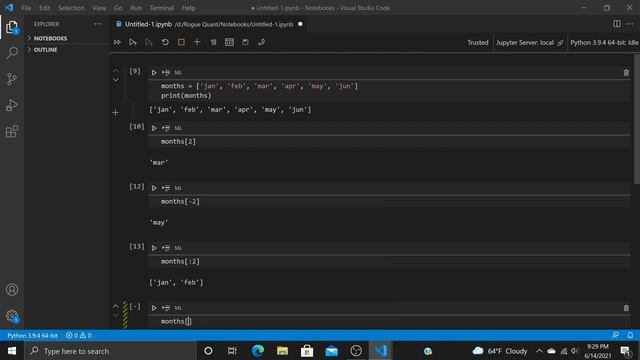Open Explorer views and more actions menu
This screenshot has height=360, width=640.
pos(98,24)
